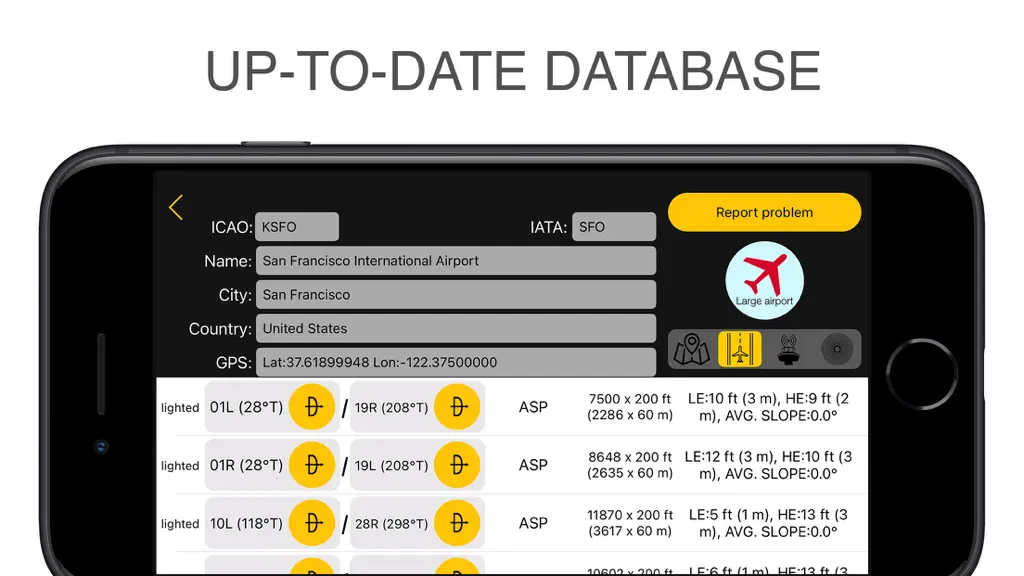
Task: Tap runway 10L approach icon
Action: [x=312, y=523]
